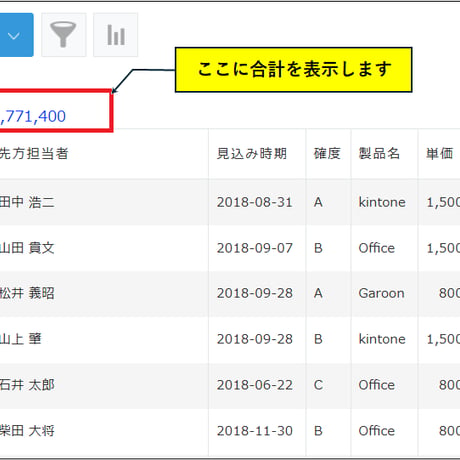Click unit price in 石井 太郎 row
460x460 pixels.
[449, 385]
